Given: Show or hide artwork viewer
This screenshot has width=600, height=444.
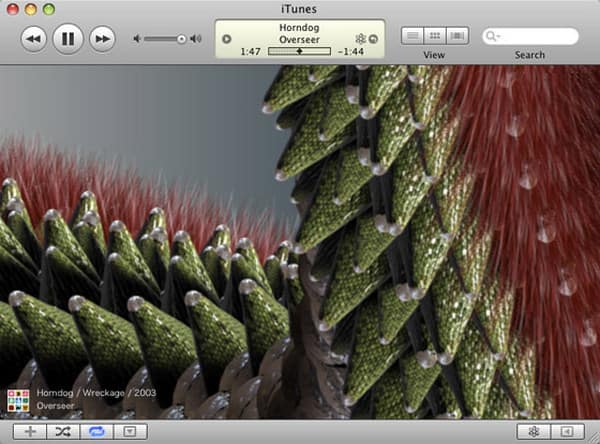Looking at the screenshot, I should (130, 432).
